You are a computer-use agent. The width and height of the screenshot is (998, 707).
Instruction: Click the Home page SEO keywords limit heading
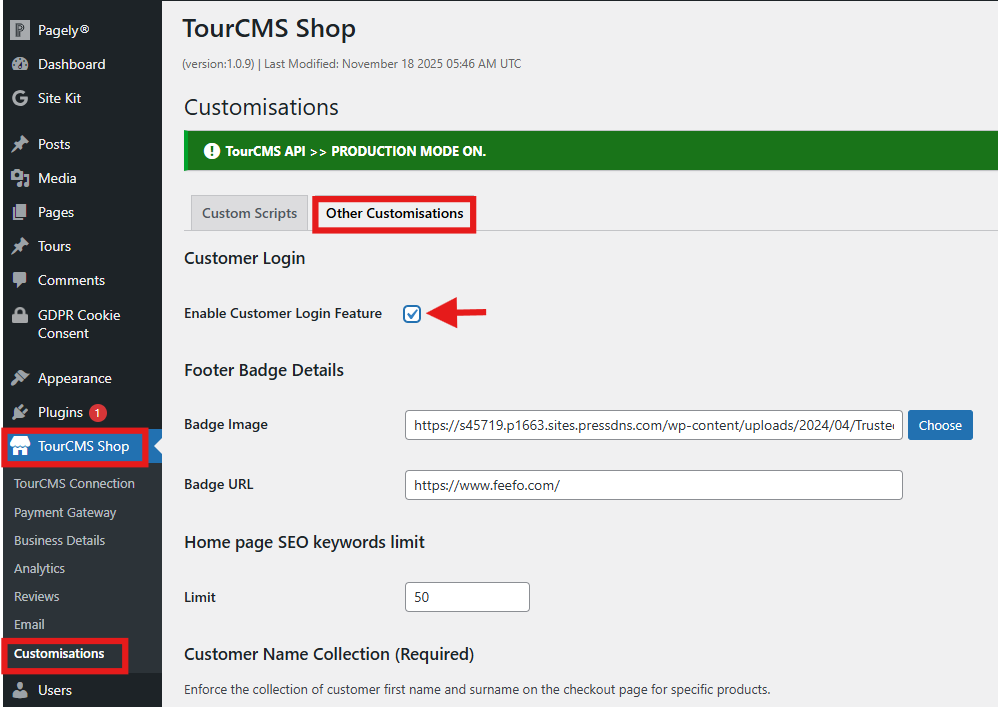pyautogui.click(x=304, y=542)
